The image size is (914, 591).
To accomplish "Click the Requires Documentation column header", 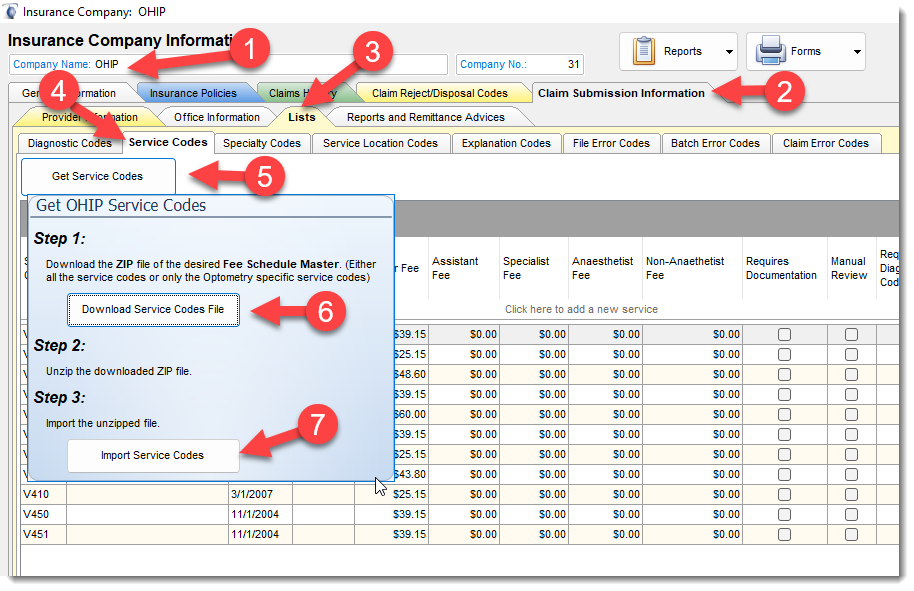I will 785,268.
